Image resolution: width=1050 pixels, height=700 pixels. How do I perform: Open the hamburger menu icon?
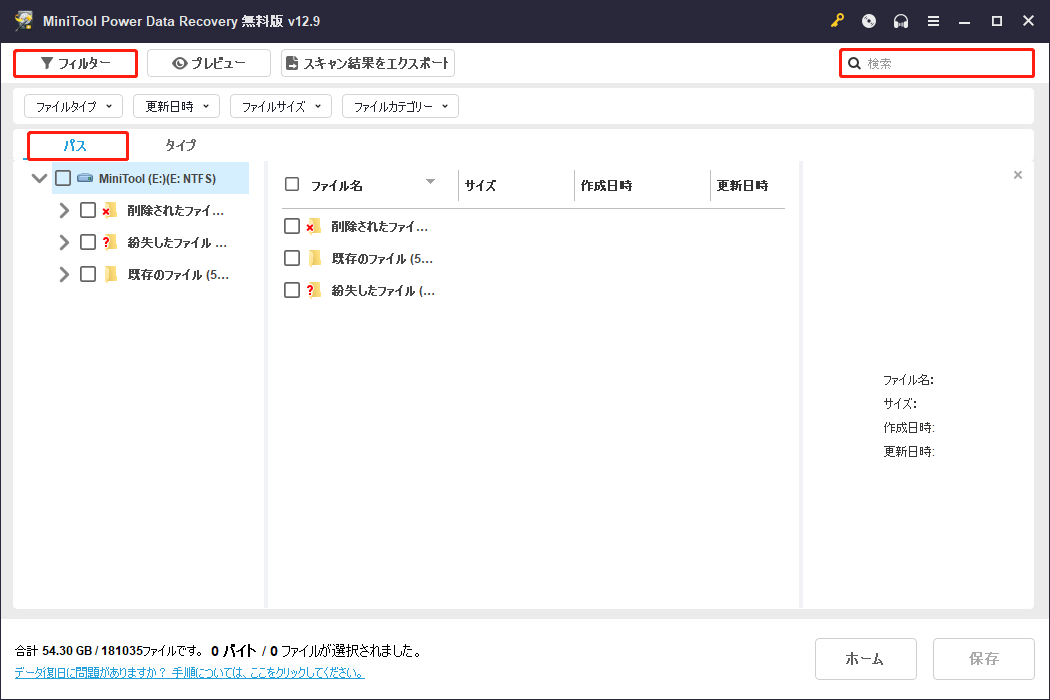[x=933, y=21]
